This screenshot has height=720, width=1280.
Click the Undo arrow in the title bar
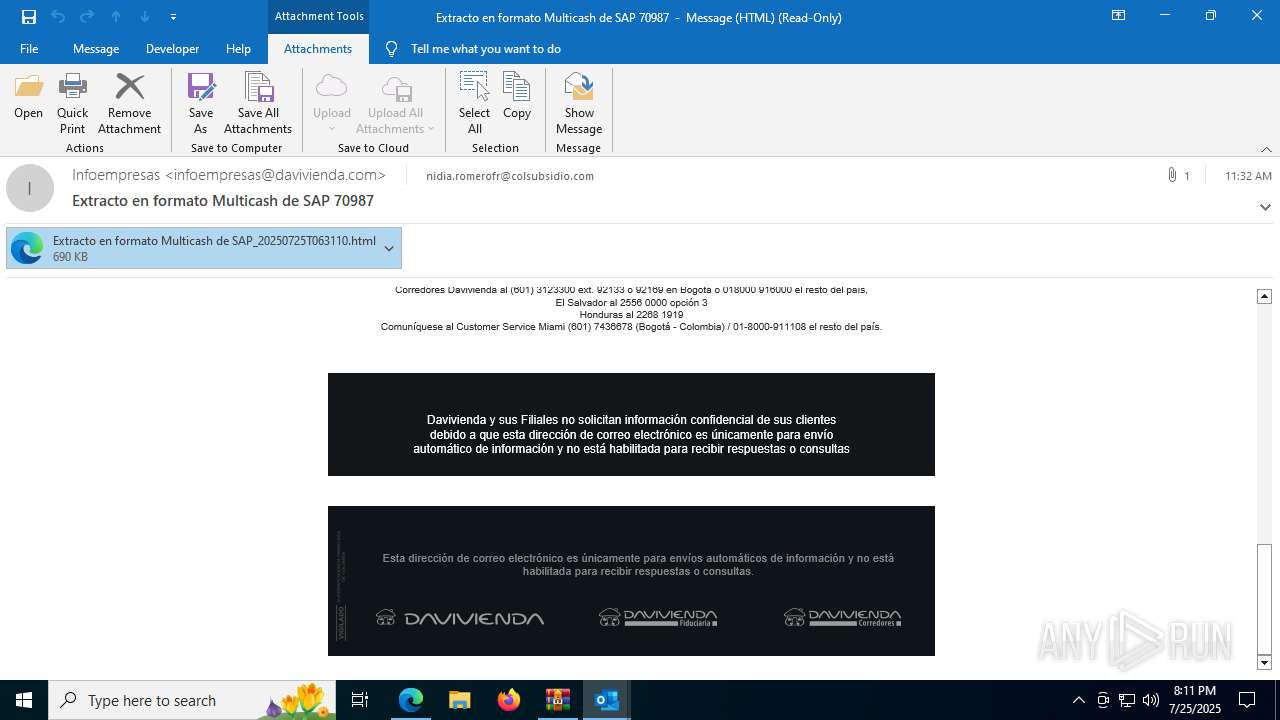pyautogui.click(x=57, y=17)
